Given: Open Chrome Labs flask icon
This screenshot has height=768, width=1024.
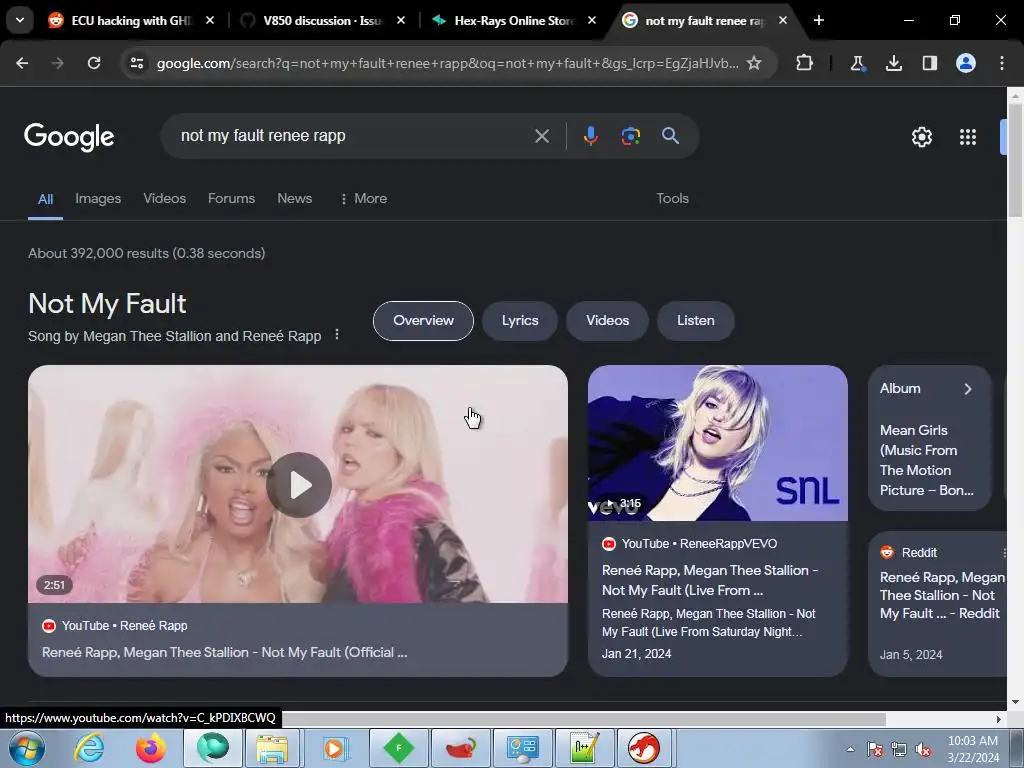Looking at the screenshot, I should click(857, 63).
